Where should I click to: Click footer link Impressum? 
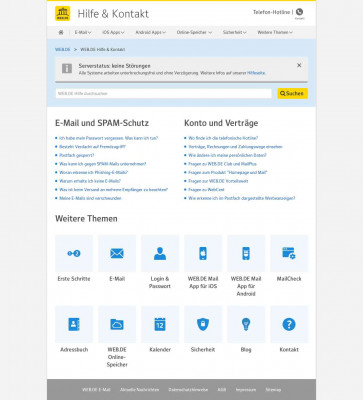click(x=246, y=389)
